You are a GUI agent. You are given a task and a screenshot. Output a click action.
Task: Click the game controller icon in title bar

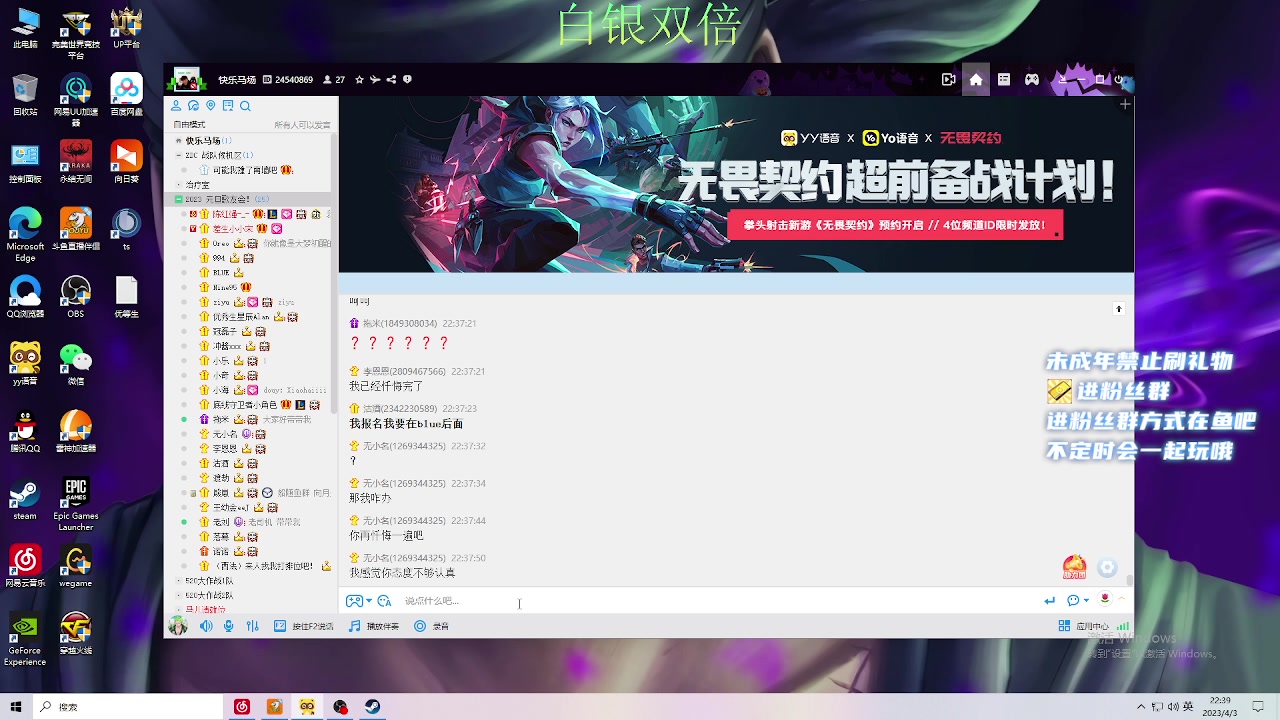pyautogui.click(x=1031, y=80)
